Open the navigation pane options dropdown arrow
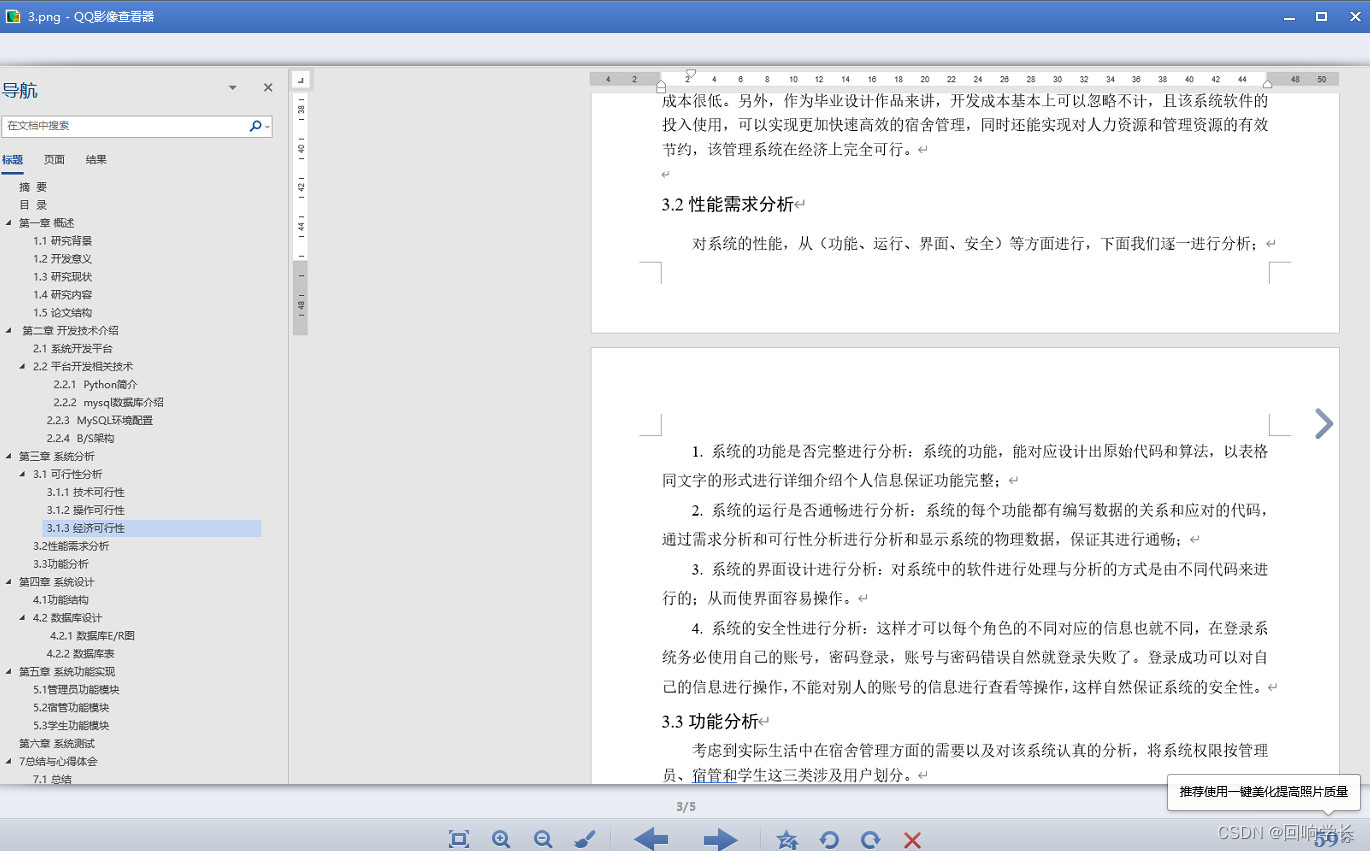Viewport: 1370px width, 851px height. coord(233,88)
